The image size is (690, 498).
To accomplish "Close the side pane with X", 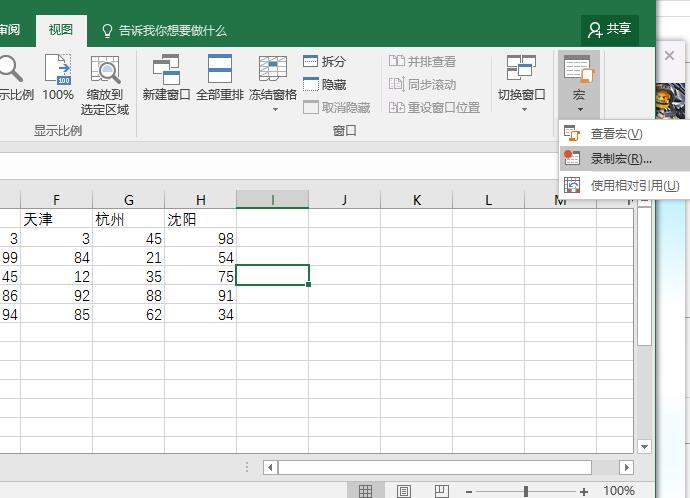I will [x=669, y=55].
